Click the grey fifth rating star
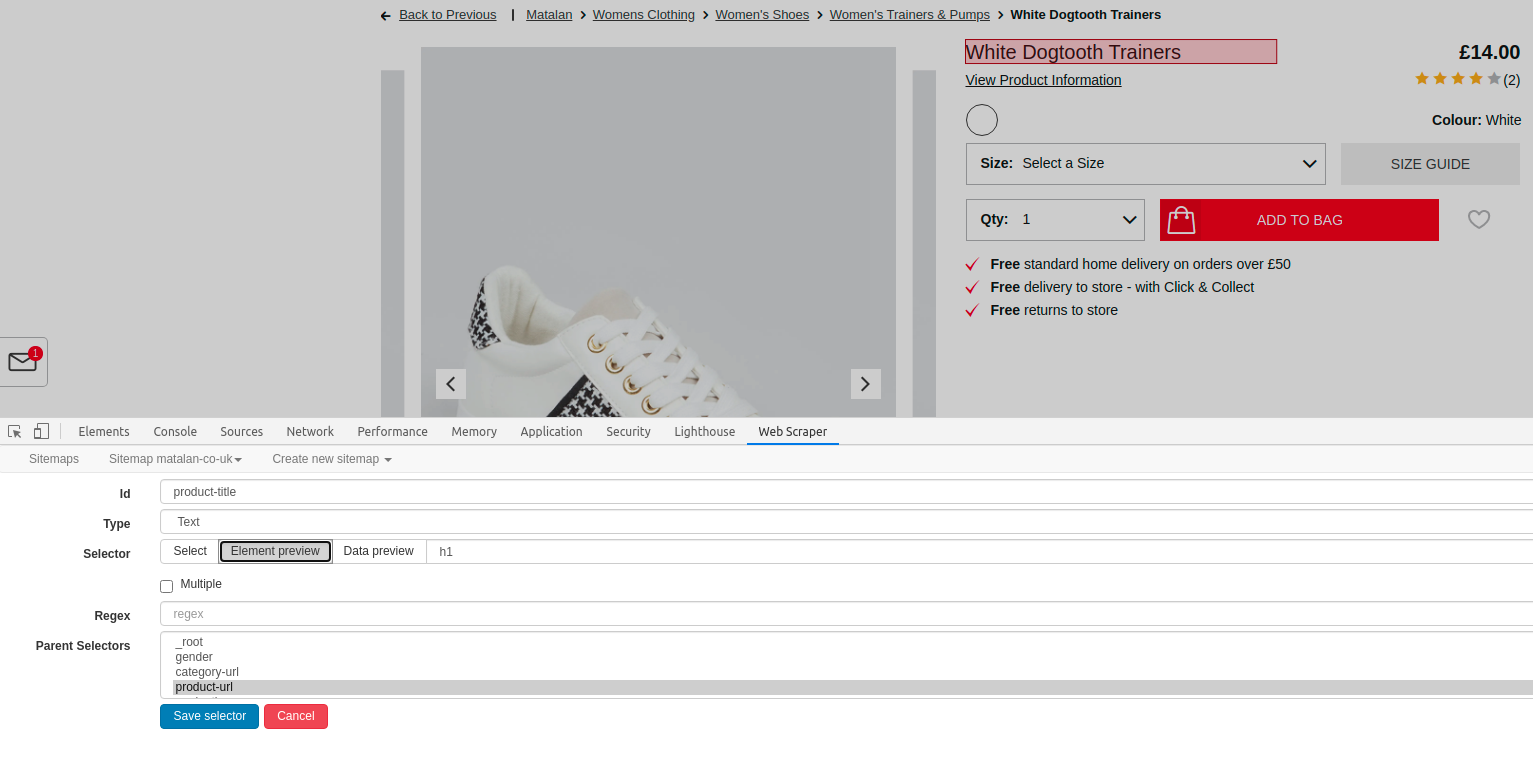The height and width of the screenshot is (764, 1533). click(1493, 78)
